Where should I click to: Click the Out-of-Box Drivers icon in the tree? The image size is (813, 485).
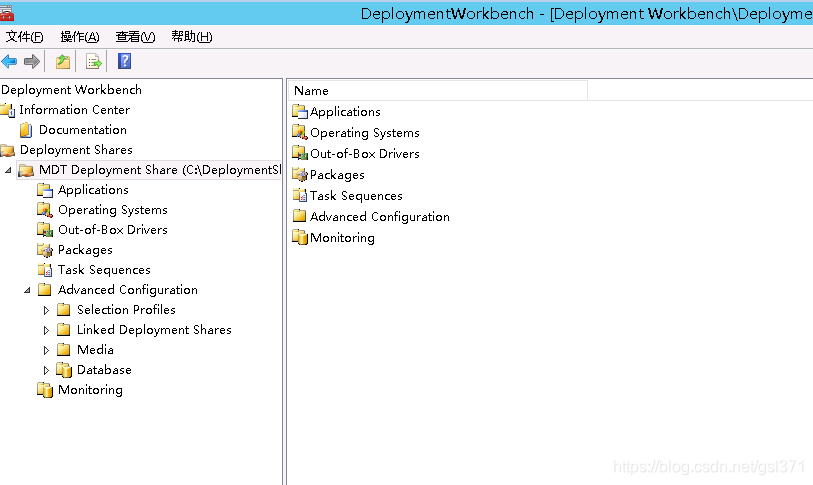coord(45,230)
